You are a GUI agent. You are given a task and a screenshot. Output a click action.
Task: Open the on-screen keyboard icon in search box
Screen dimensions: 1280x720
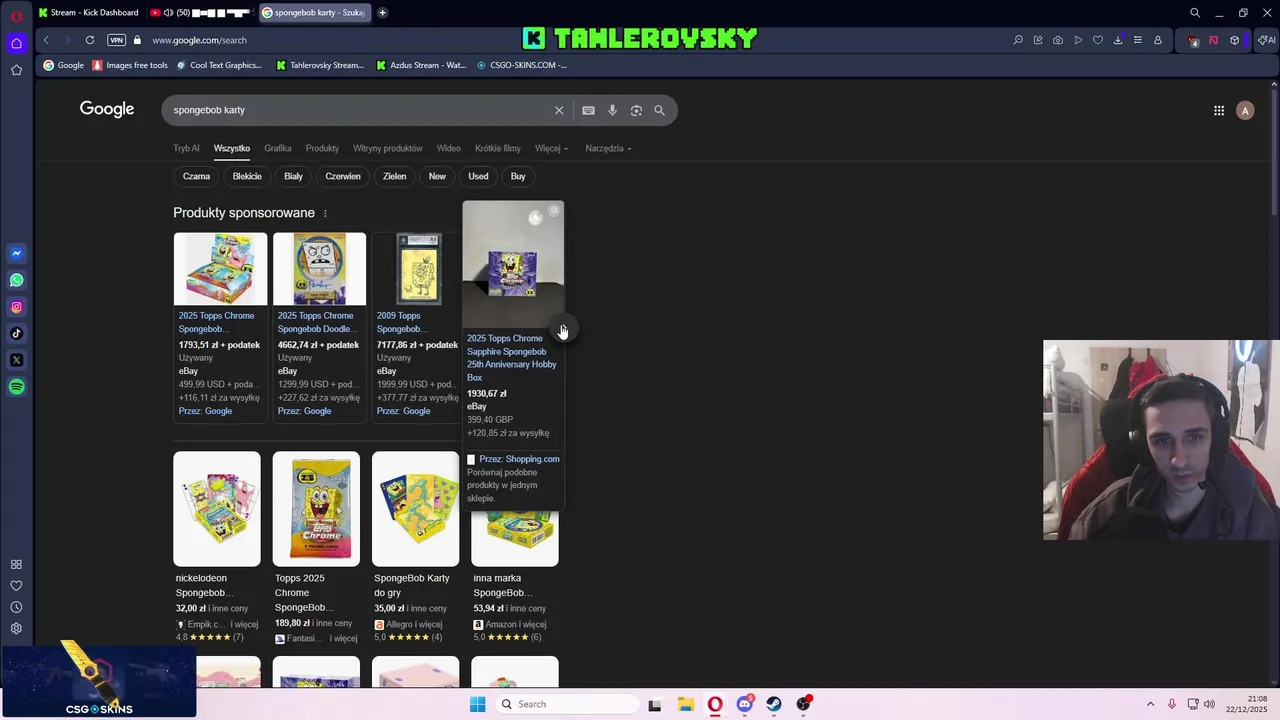click(588, 110)
